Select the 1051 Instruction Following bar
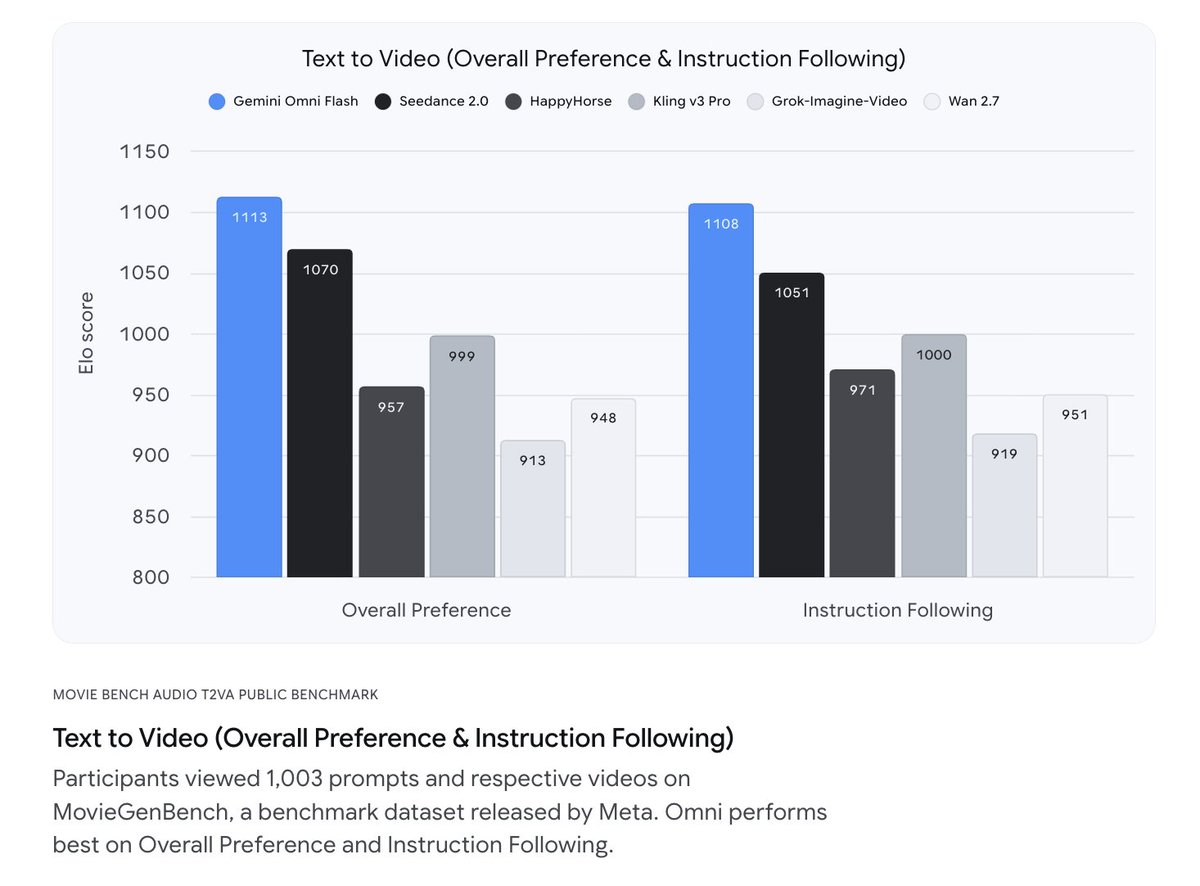 point(792,425)
